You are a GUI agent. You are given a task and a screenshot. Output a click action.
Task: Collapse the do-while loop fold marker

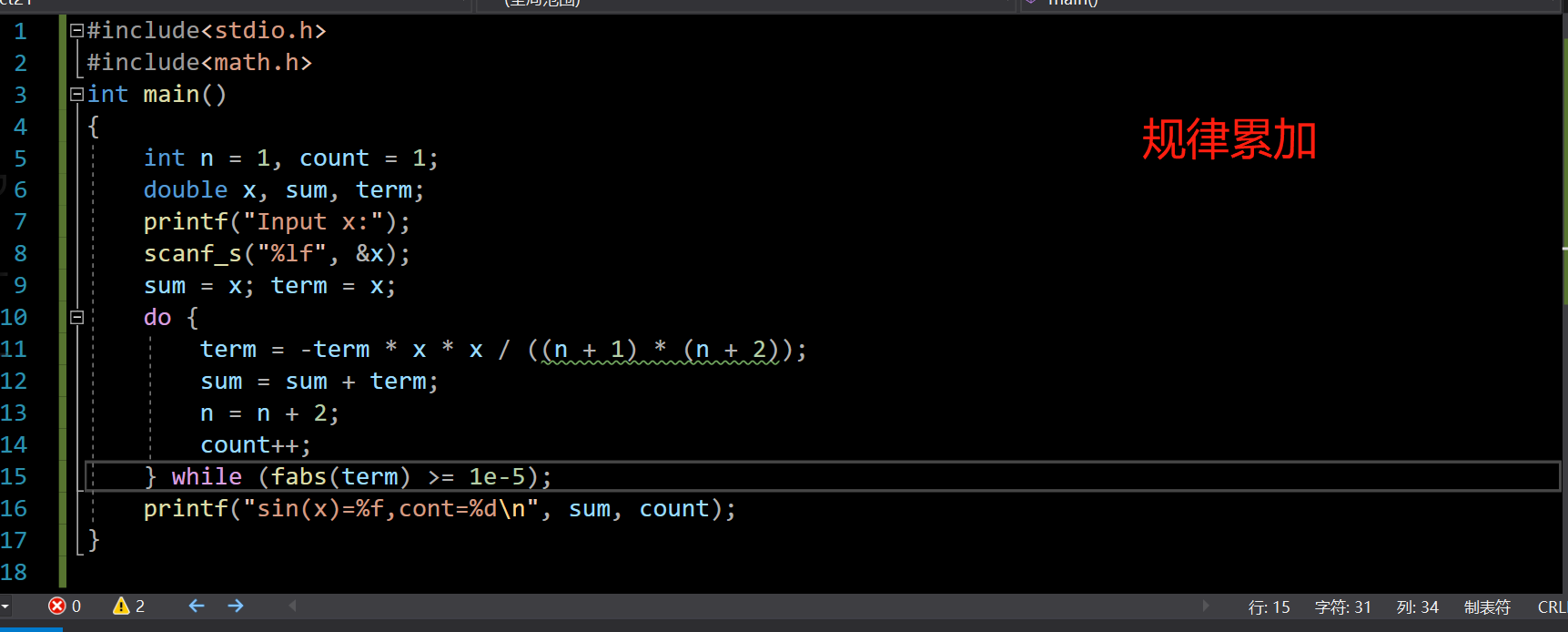tap(77, 317)
